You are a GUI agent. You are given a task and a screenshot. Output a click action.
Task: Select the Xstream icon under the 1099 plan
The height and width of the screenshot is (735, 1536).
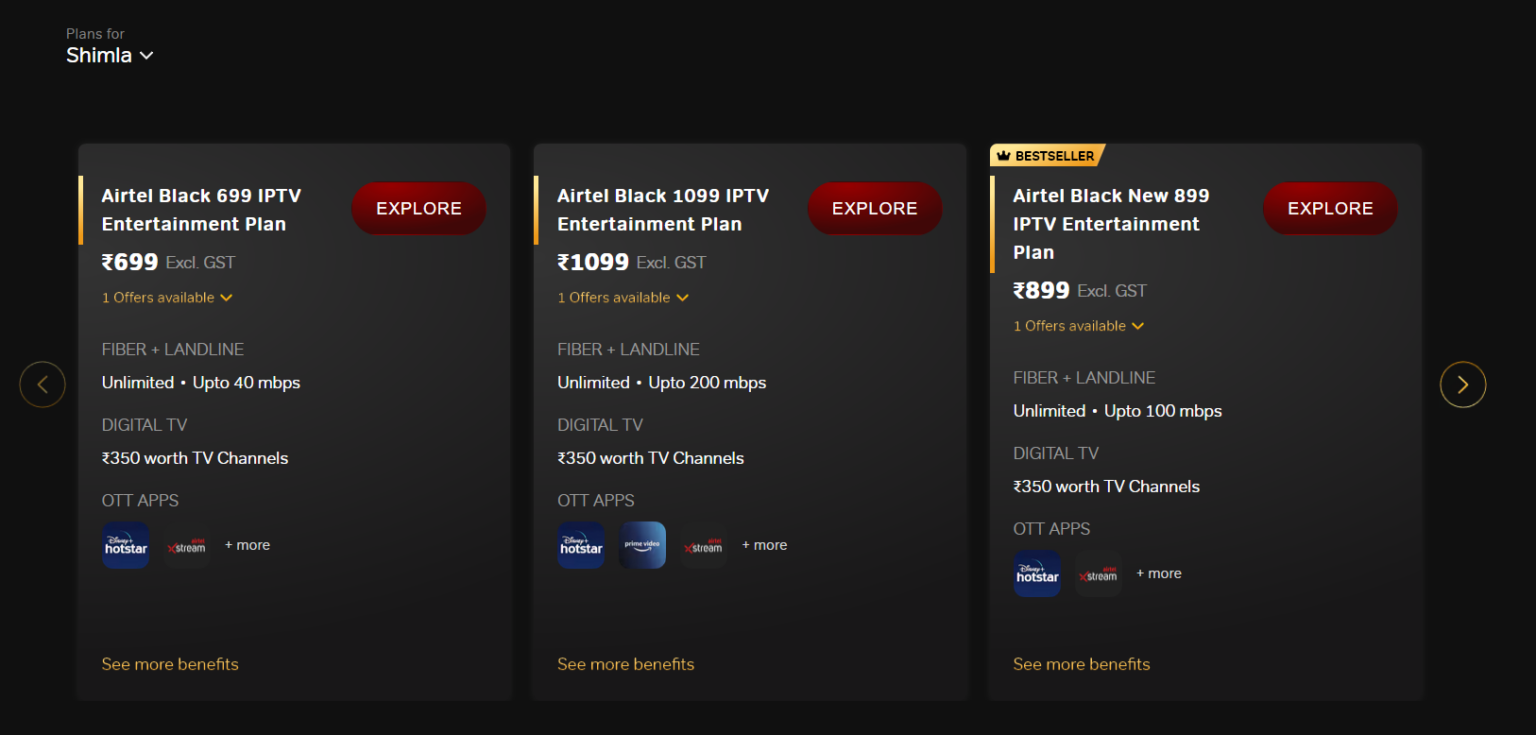[x=703, y=545]
